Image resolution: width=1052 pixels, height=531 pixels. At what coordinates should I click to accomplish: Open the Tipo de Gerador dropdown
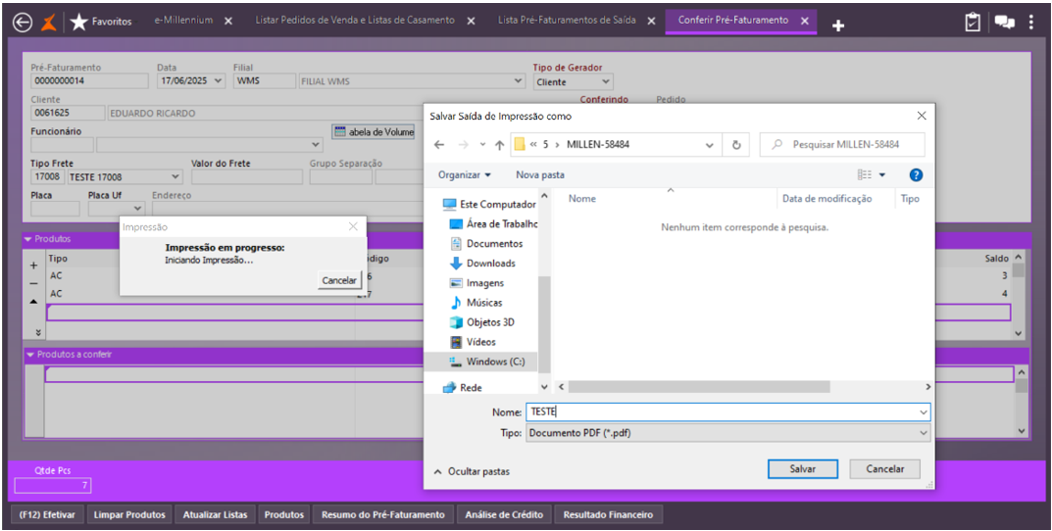pos(606,82)
